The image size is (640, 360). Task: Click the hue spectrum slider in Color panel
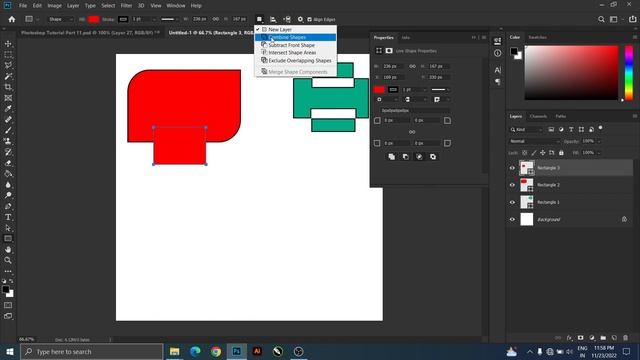(x=629, y=73)
